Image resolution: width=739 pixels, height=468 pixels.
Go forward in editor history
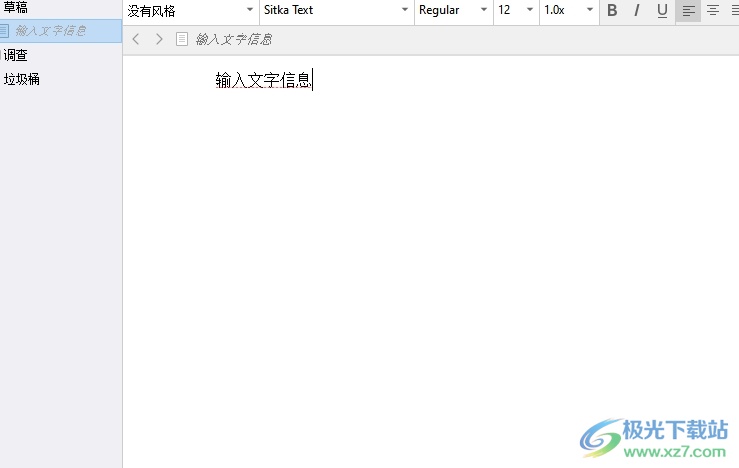click(158, 39)
